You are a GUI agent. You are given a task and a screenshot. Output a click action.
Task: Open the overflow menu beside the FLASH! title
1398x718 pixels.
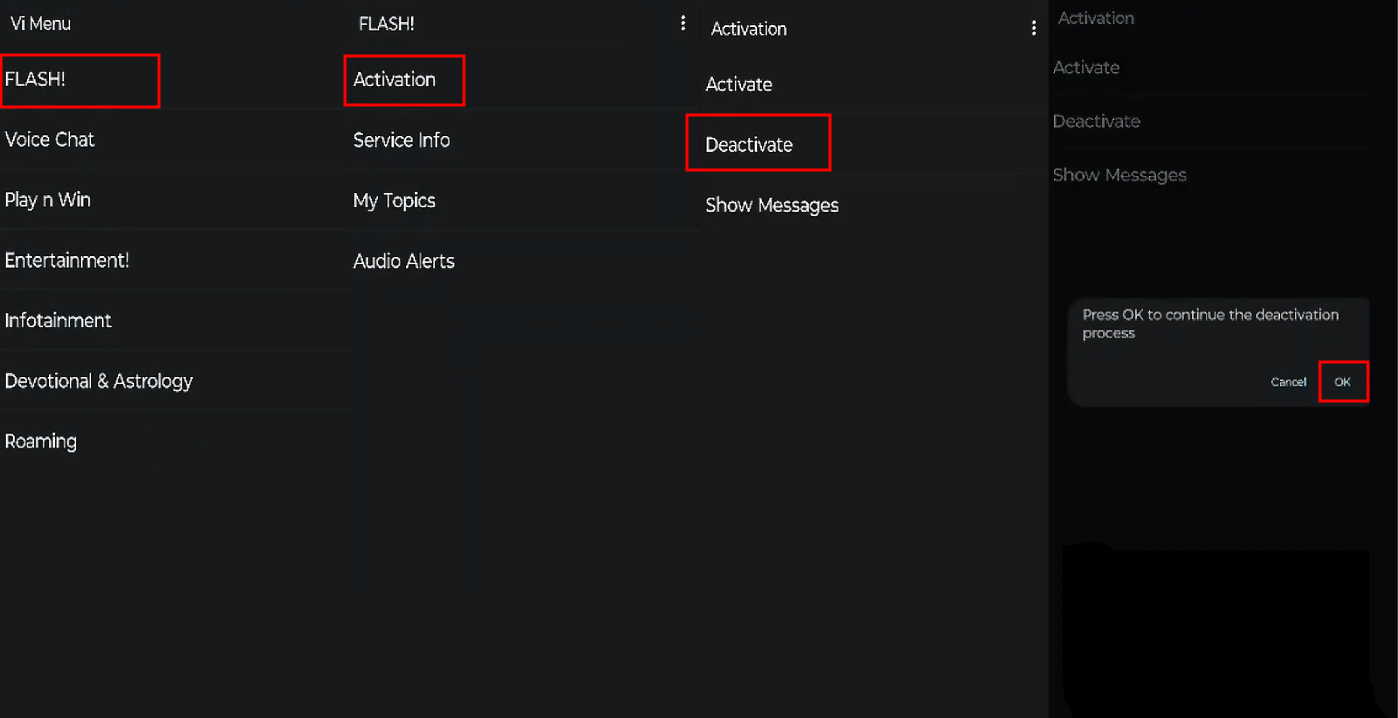click(x=683, y=23)
